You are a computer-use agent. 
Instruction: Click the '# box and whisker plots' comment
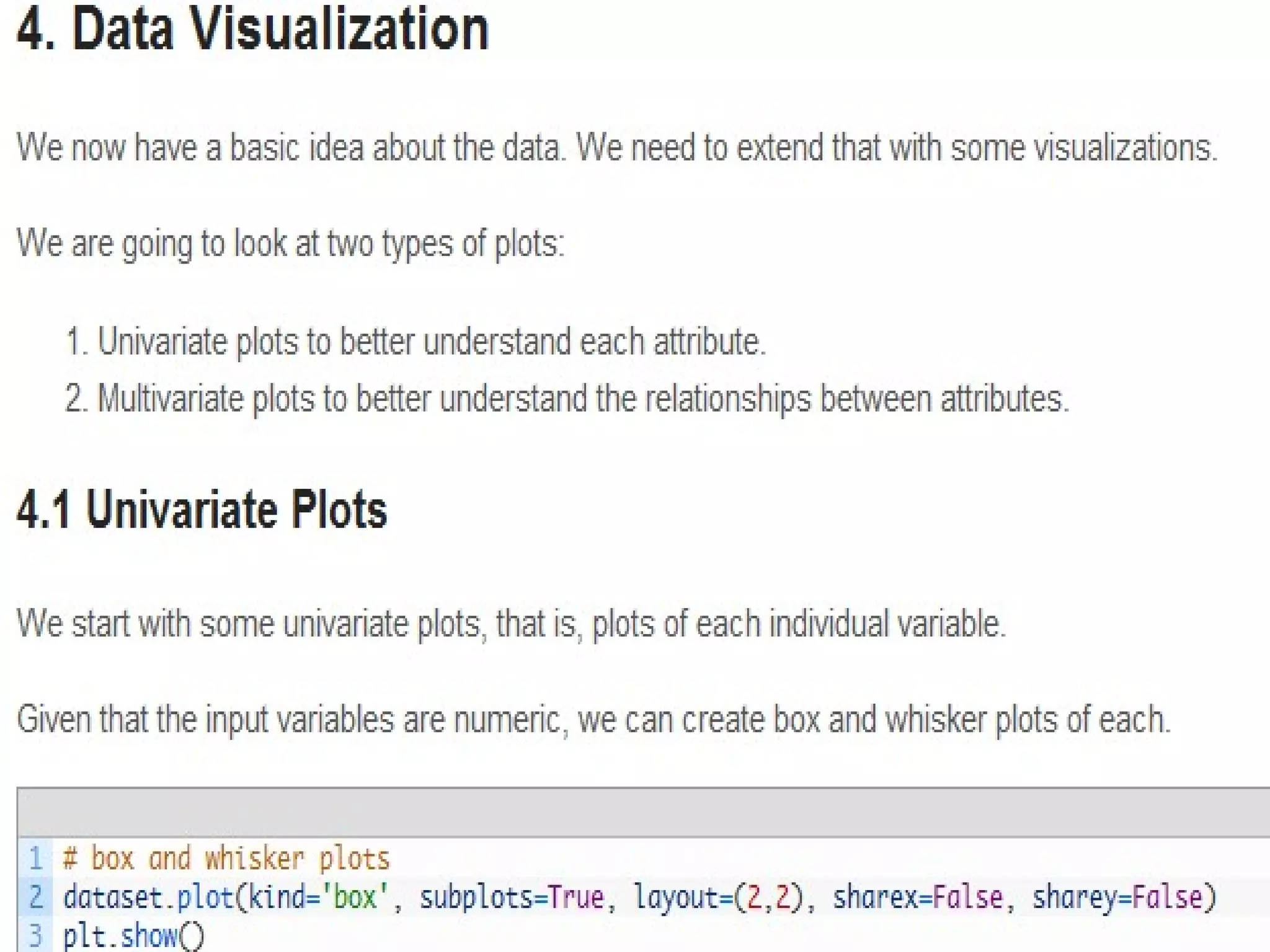pyautogui.click(x=226, y=859)
